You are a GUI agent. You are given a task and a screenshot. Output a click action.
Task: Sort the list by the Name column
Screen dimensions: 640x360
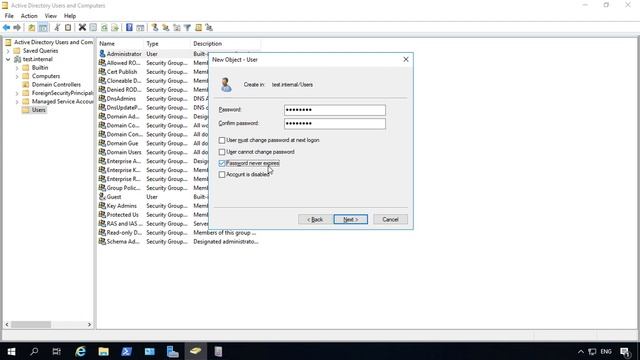[121, 44]
